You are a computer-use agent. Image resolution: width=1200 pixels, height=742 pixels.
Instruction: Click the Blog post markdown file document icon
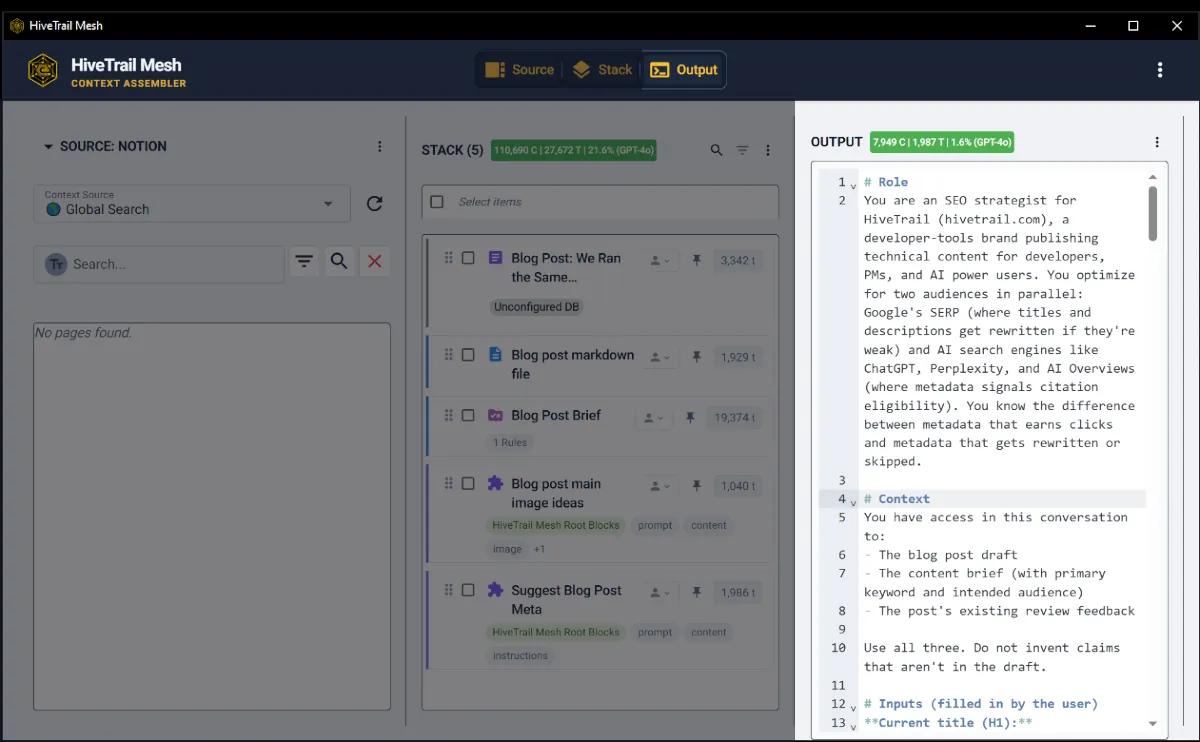pos(495,355)
